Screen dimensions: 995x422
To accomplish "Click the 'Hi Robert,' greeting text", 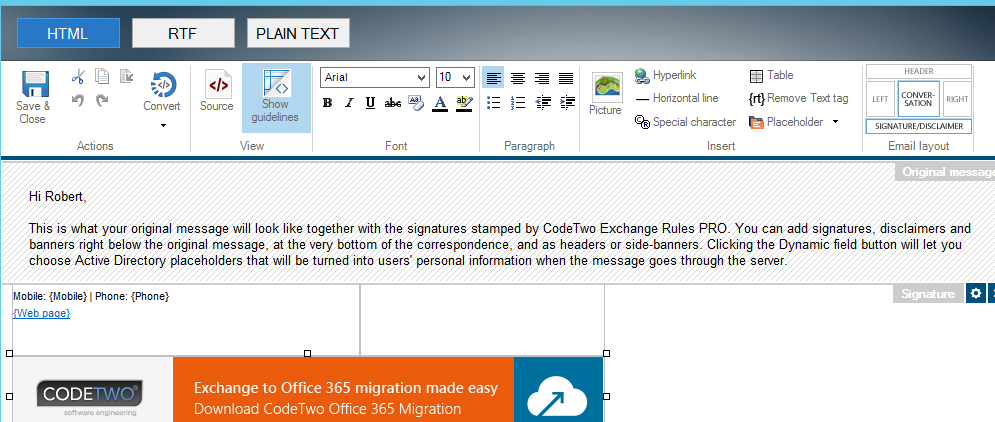I will pos(58,197).
